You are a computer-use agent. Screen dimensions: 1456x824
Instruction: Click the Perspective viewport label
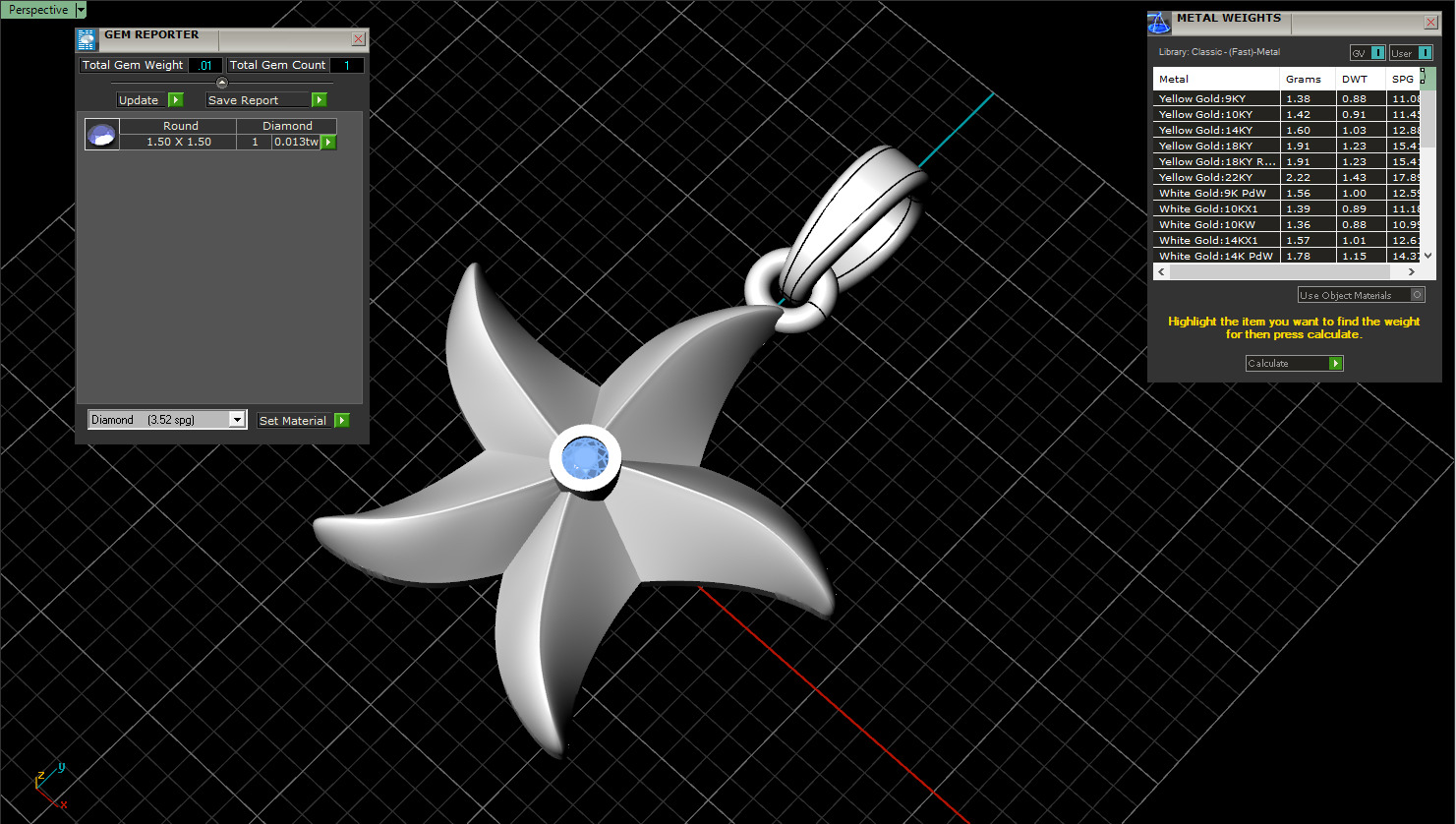click(x=38, y=10)
